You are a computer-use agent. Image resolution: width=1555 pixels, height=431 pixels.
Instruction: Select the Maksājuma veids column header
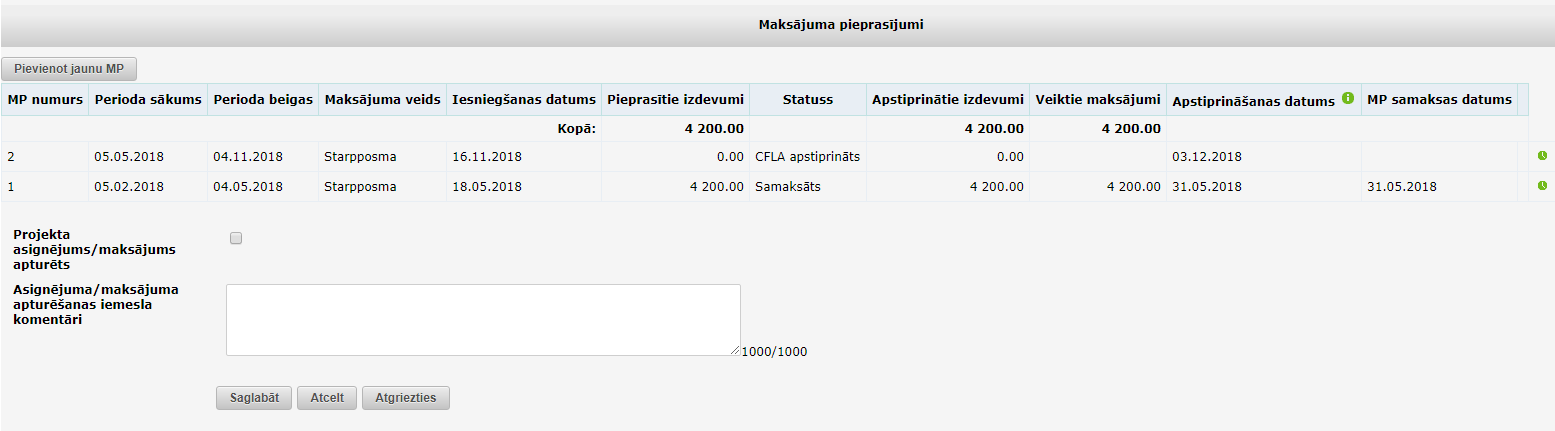click(382, 100)
